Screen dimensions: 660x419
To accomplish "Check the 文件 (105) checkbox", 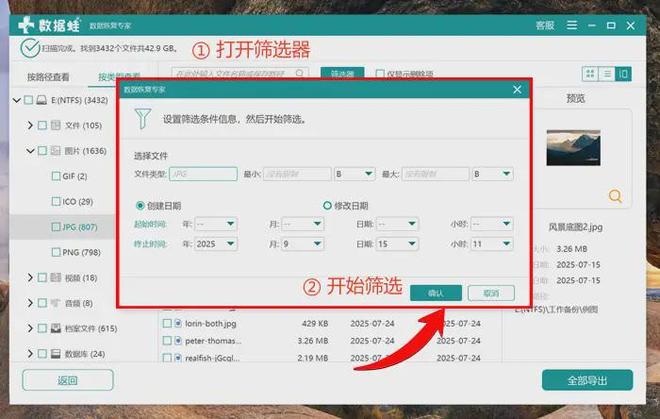I will [x=42, y=125].
